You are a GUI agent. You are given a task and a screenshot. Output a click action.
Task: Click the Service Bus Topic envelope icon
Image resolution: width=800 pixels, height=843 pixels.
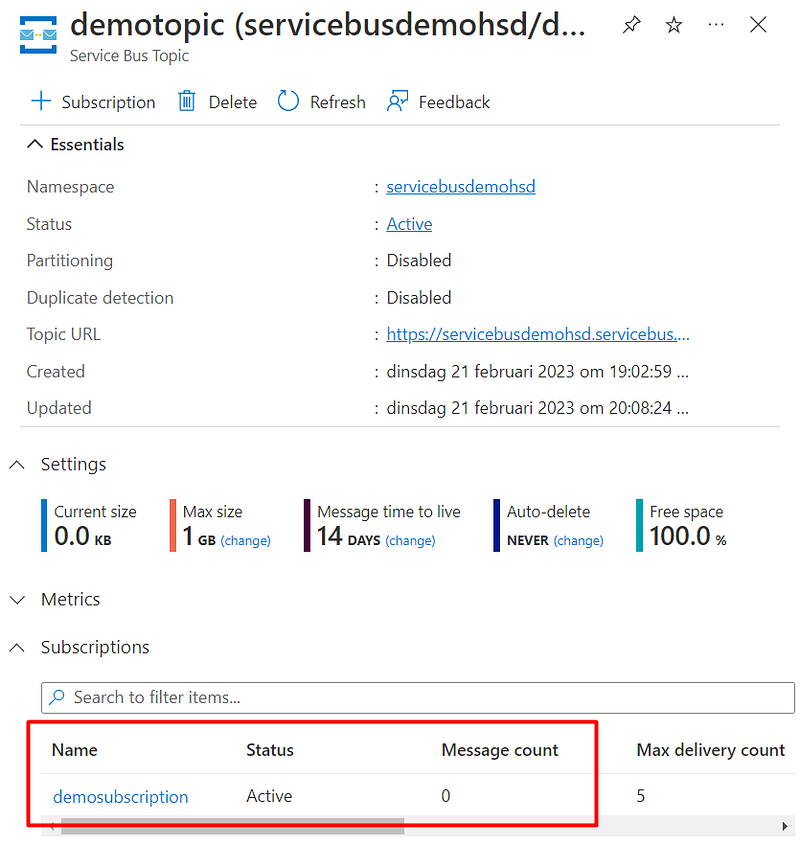[x=38, y=35]
